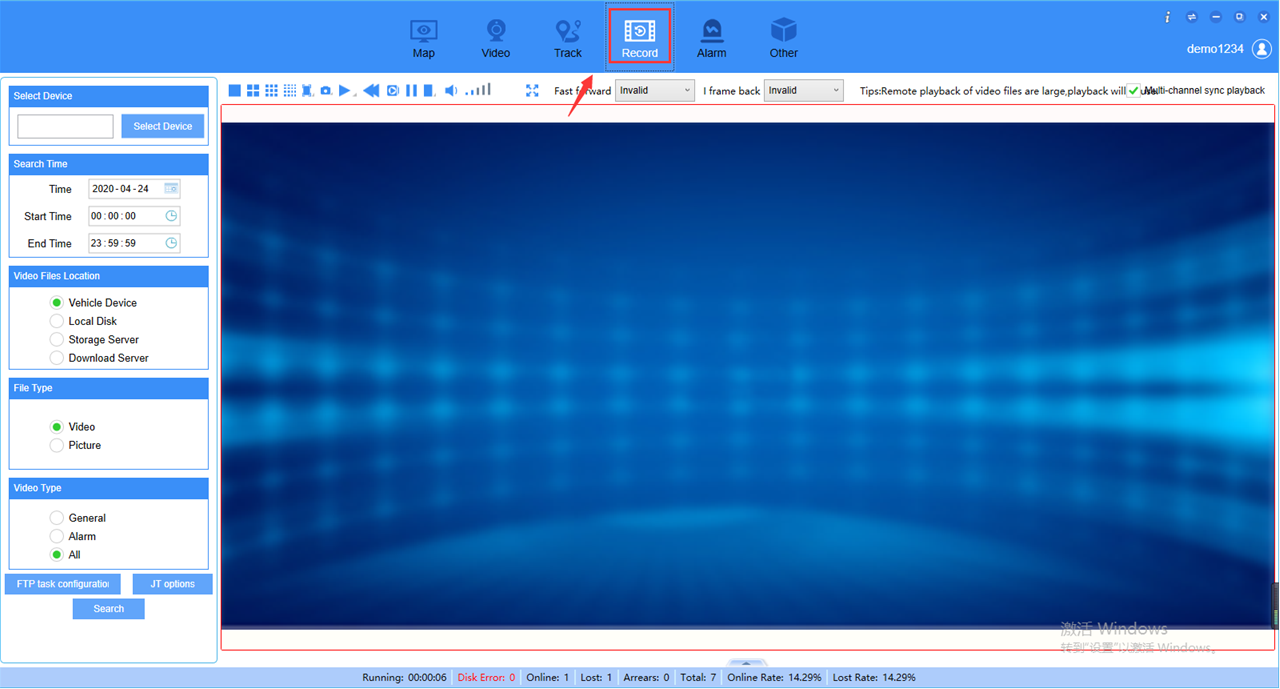Click the Total: 7 status entry

point(699,678)
